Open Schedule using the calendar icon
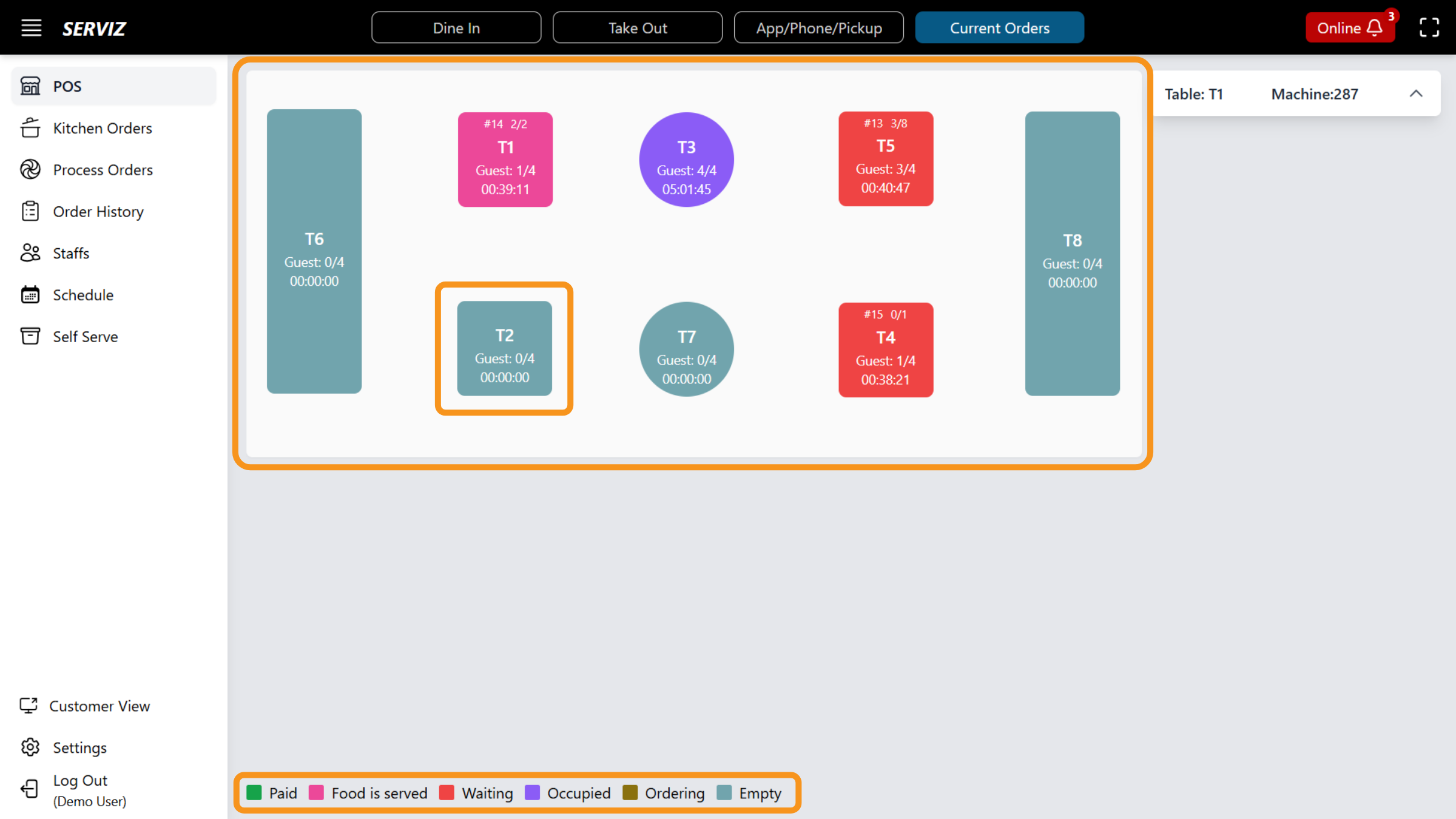The height and width of the screenshot is (819, 1456). click(31, 295)
